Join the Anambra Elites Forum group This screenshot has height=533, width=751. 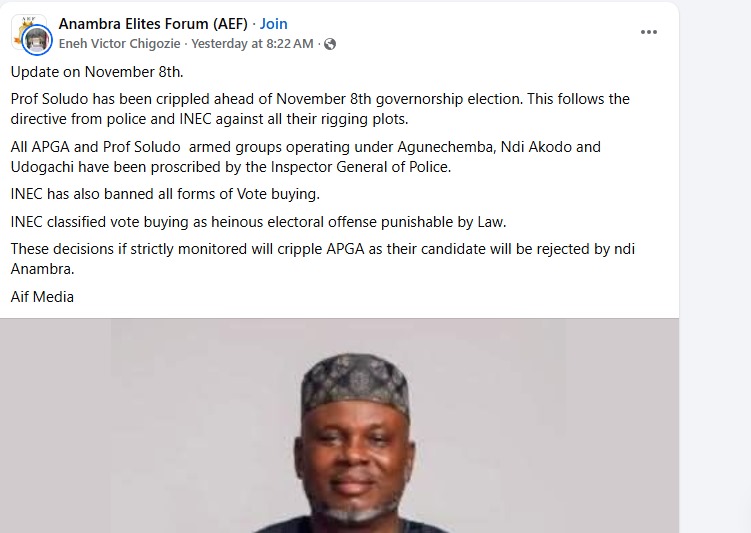point(274,23)
